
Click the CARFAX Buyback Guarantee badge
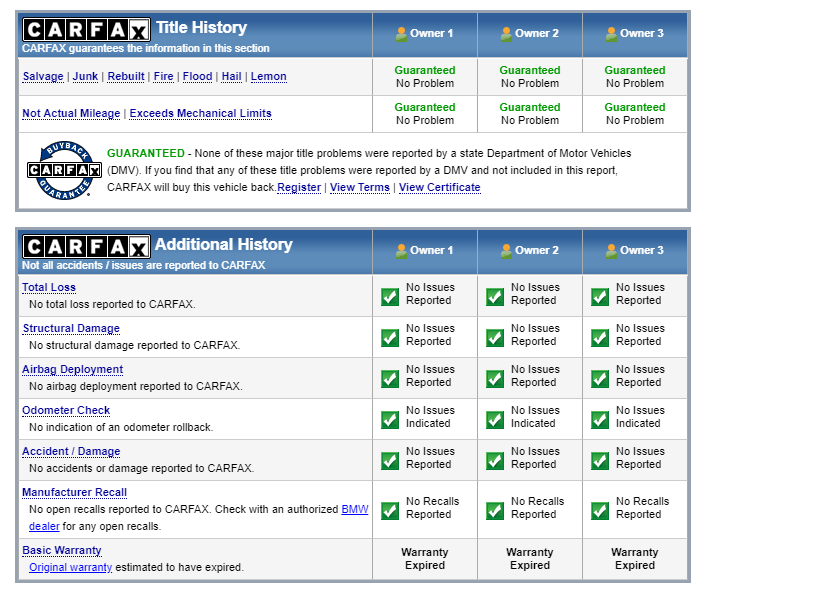(x=64, y=170)
